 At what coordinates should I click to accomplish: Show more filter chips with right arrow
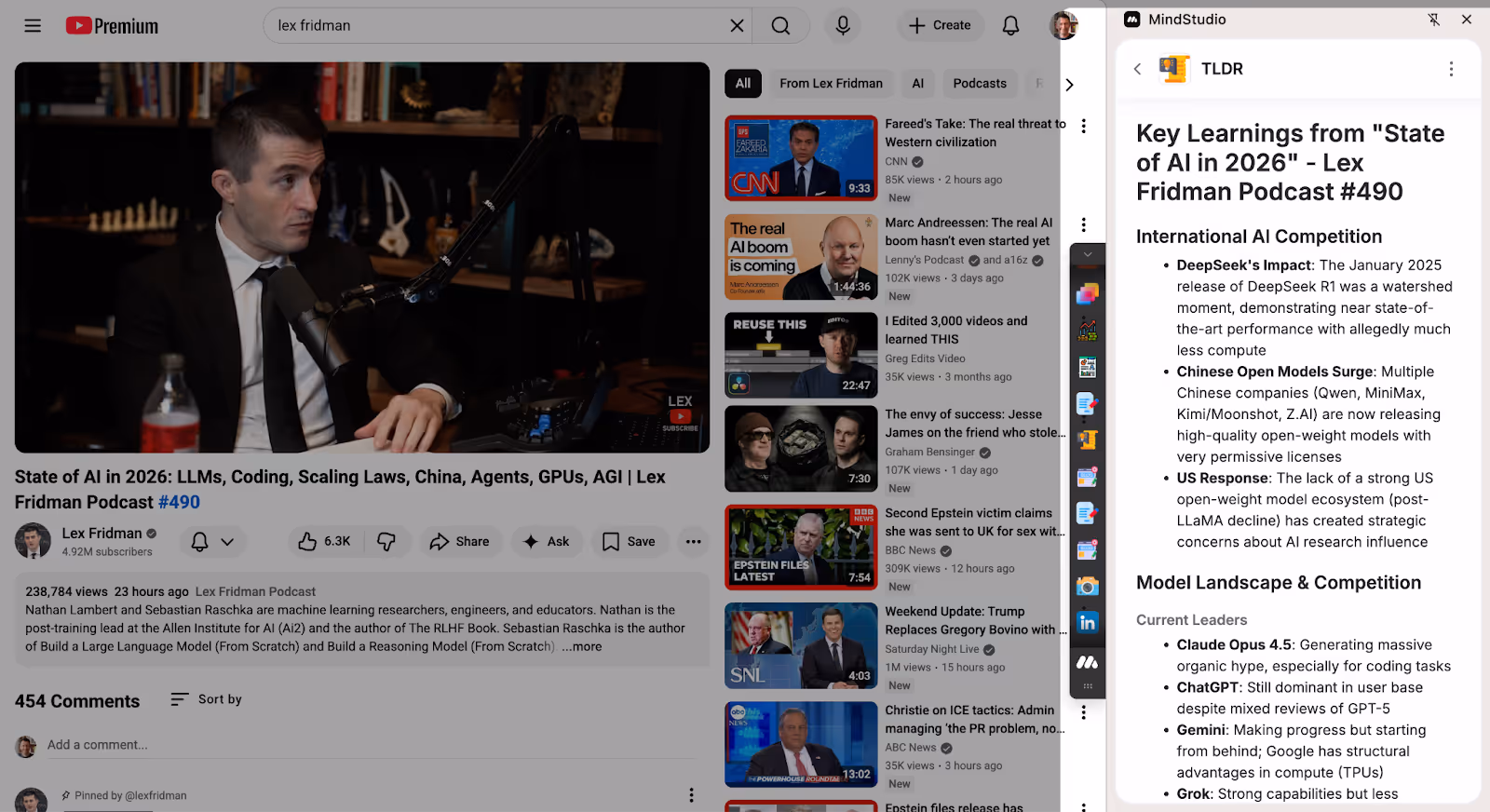click(x=1069, y=84)
